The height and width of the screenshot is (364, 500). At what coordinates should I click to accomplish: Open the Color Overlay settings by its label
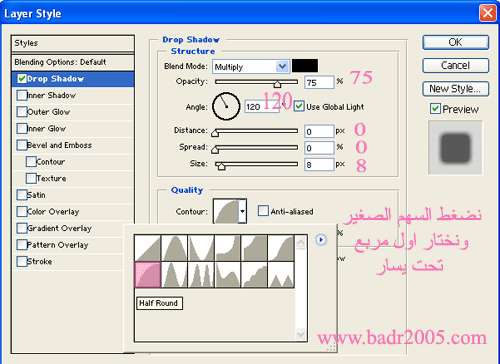click(53, 212)
